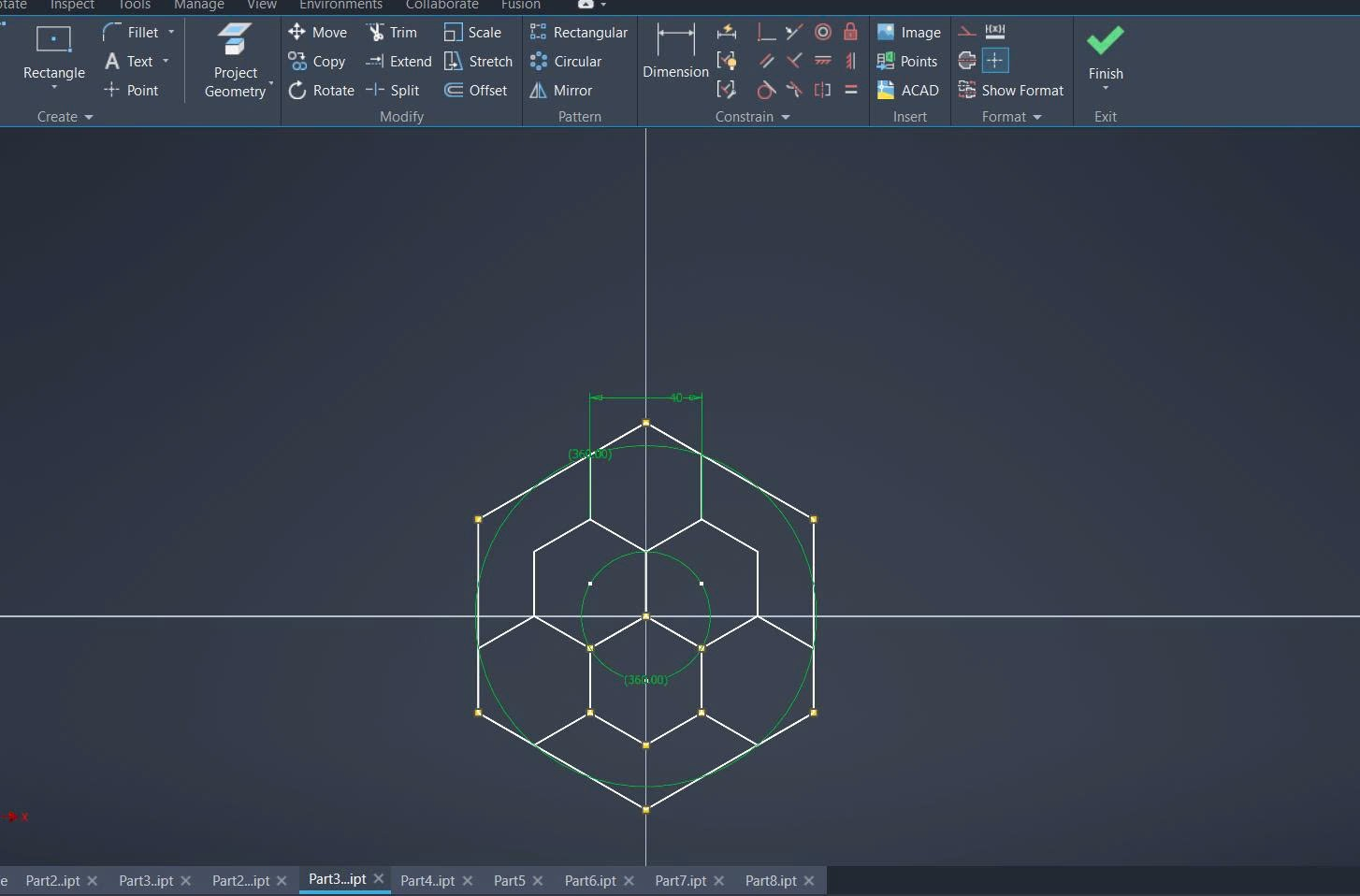This screenshot has width=1360, height=896.
Task: Switch to the Part4.ipt tab
Action: pos(427,881)
